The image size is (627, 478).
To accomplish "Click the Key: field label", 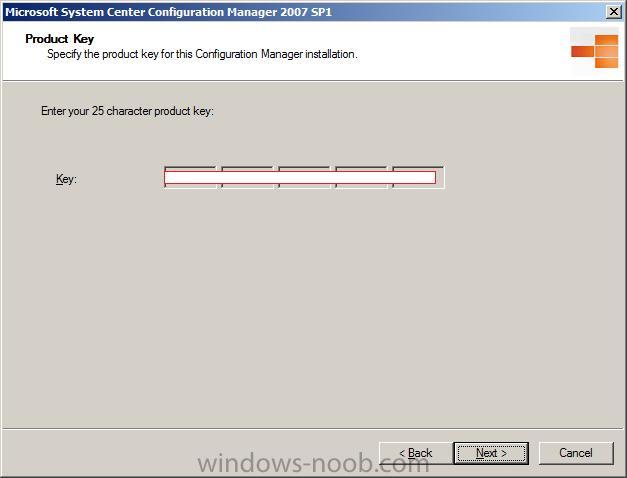I will point(66,179).
